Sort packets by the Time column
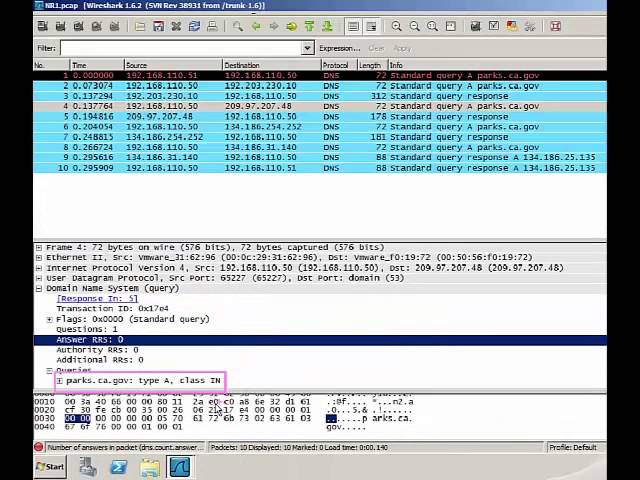Viewport: 640px width, 480px height. pos(97,65)
